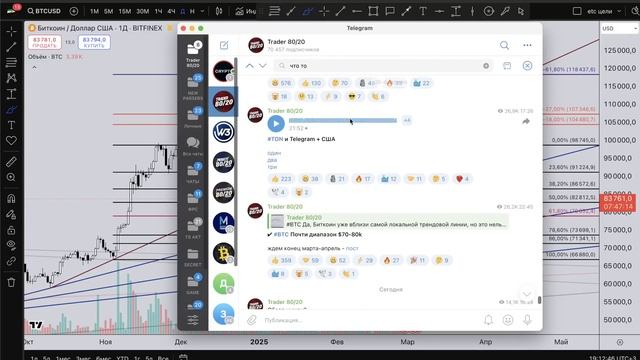640x360 pixels.
Task: Click red sell button 83781,0
Action: (44, 42)
